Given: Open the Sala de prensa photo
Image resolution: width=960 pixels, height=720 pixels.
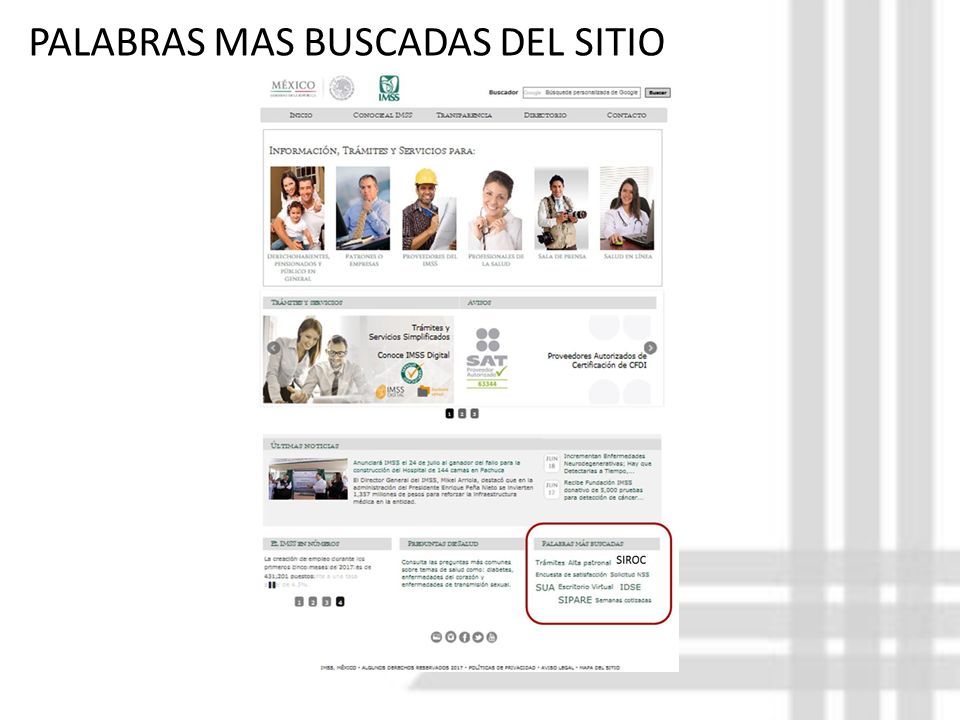Looking at the screenshot, I should [561, 208].
